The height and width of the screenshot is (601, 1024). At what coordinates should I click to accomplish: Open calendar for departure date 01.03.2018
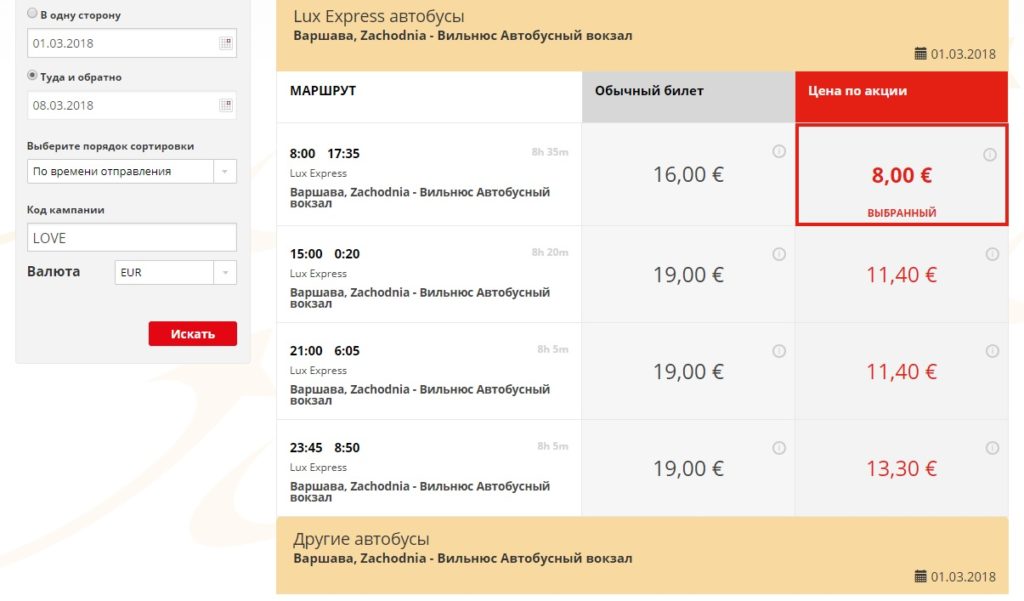(x=225, y=43)
